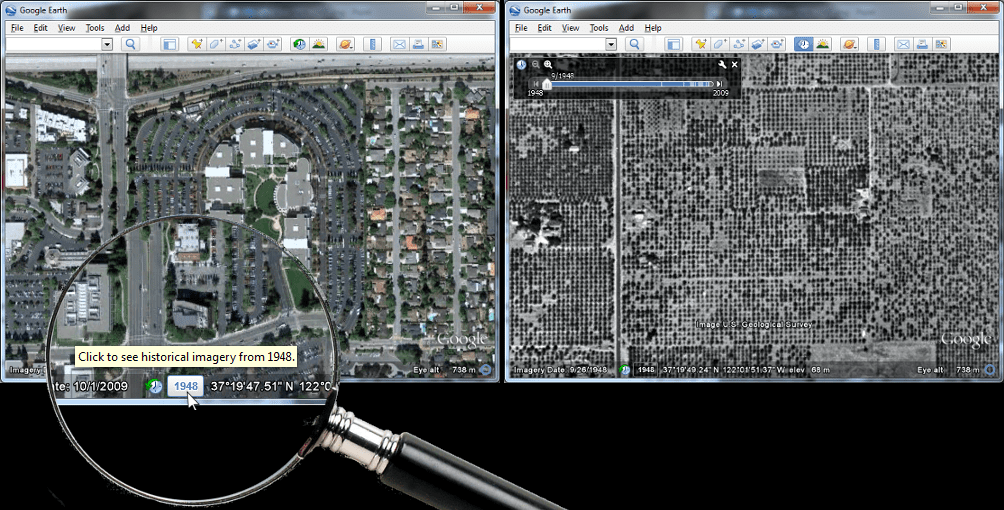The height and width of the screenshot is (510, 1004).
Task: Open Help menu in left Google Earth window
Action: (x=149, y=28)
